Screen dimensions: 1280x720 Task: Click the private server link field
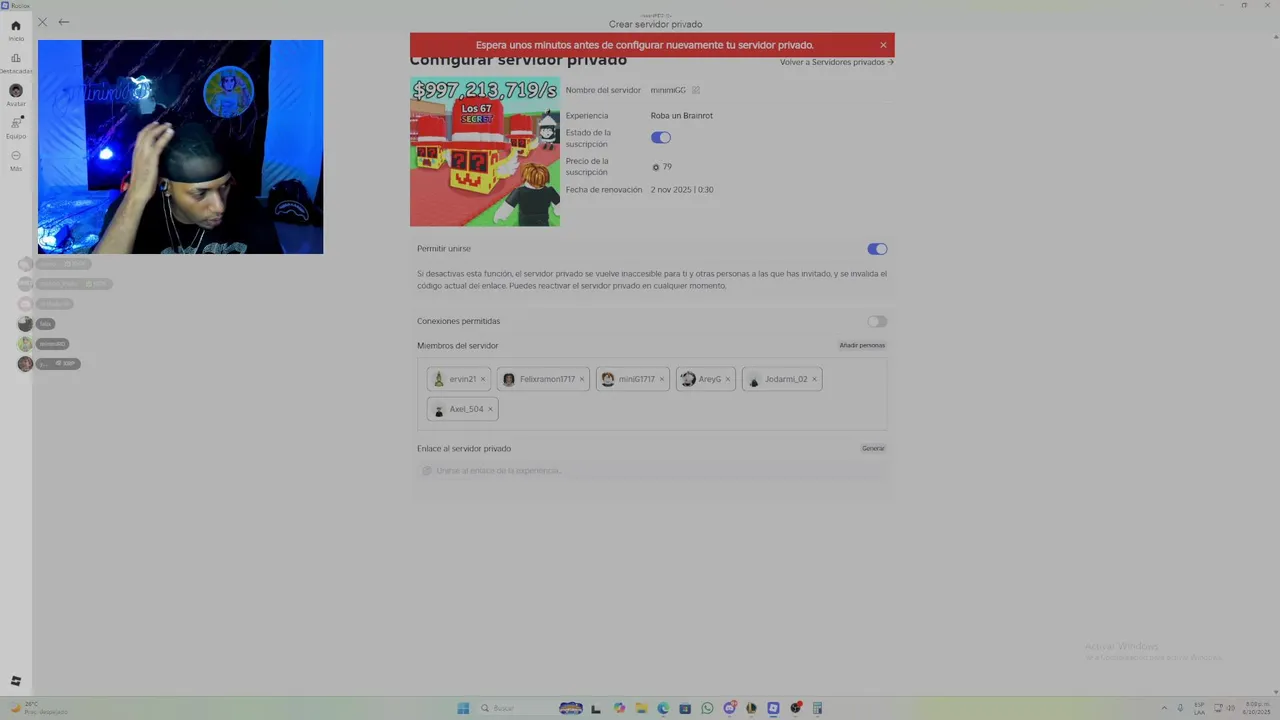pos(652,470)
